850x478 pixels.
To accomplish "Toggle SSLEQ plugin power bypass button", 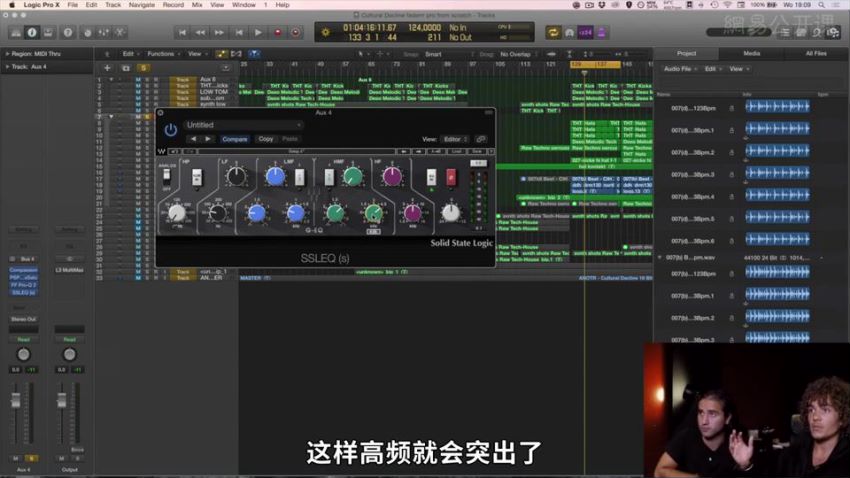I will (x=171, y=130).
